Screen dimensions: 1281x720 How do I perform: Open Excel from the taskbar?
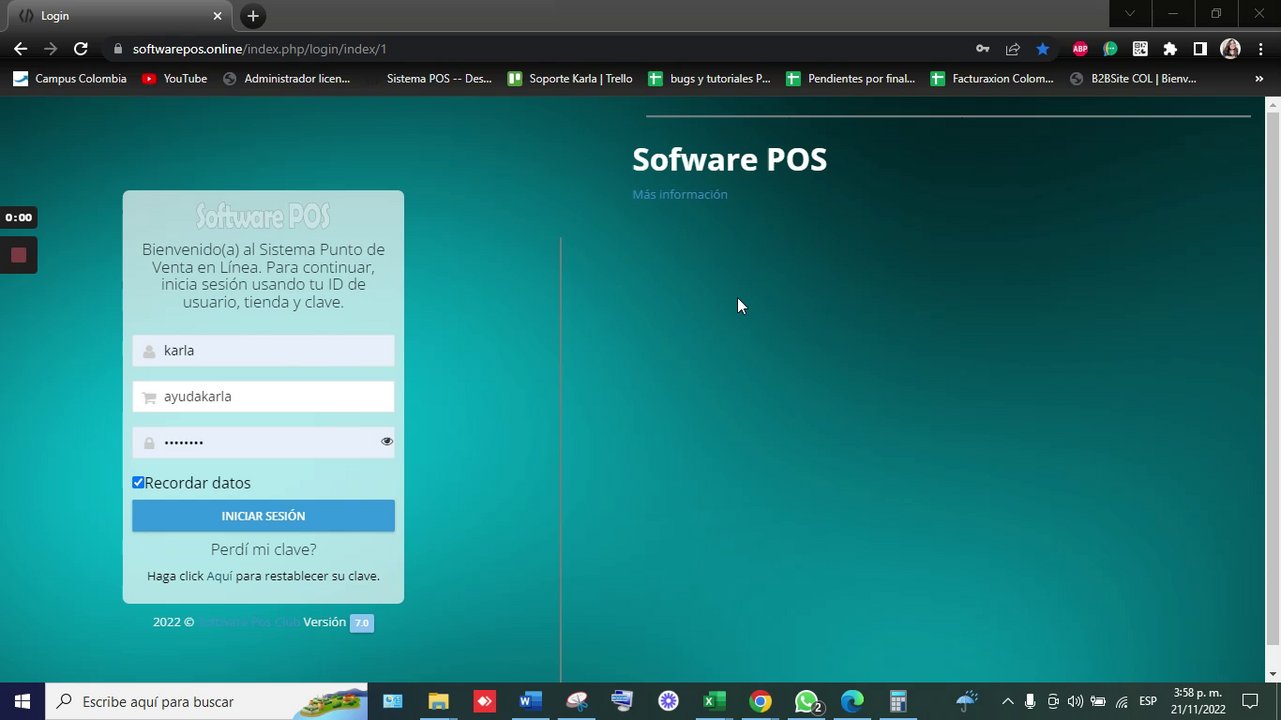tap(714, 701)
